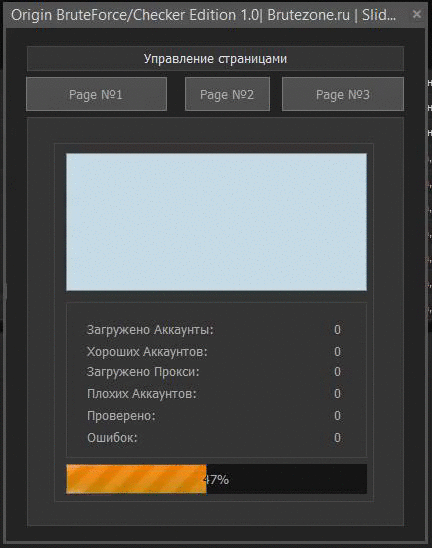Click the window title bar text
This screenshot has width=432, height=548.
click(203, 15)
